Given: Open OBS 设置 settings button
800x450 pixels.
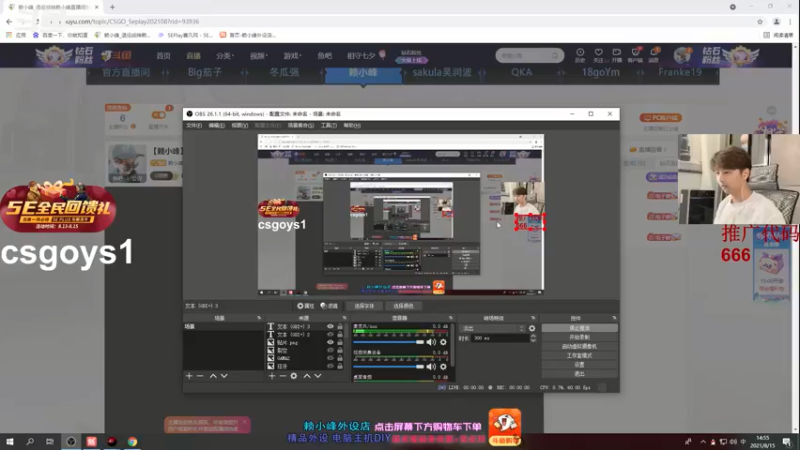Looking at the screenshot, I should point(580,365).
